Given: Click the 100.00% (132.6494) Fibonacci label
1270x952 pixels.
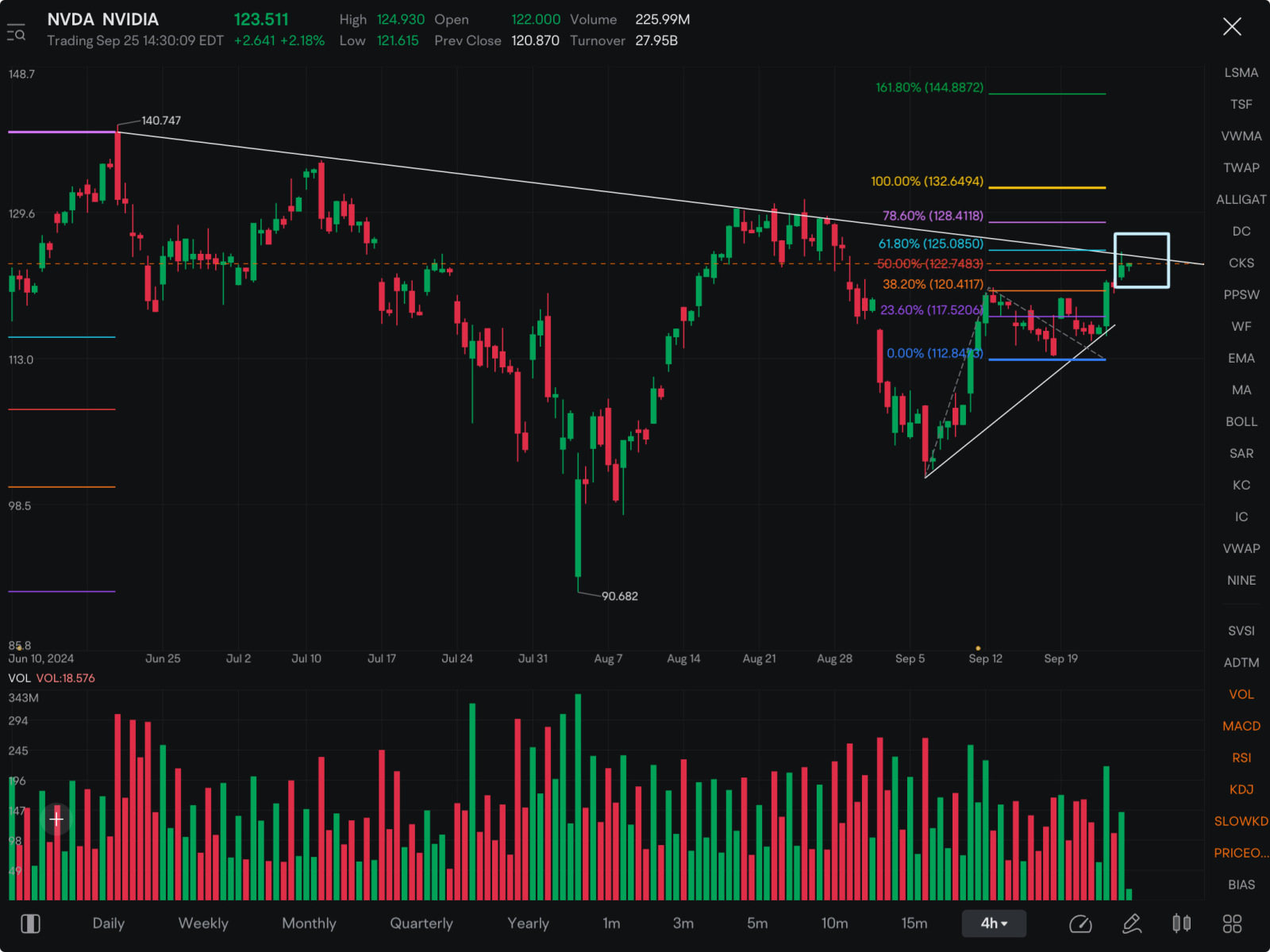Looking at the screenshot, I should point(927,182).
